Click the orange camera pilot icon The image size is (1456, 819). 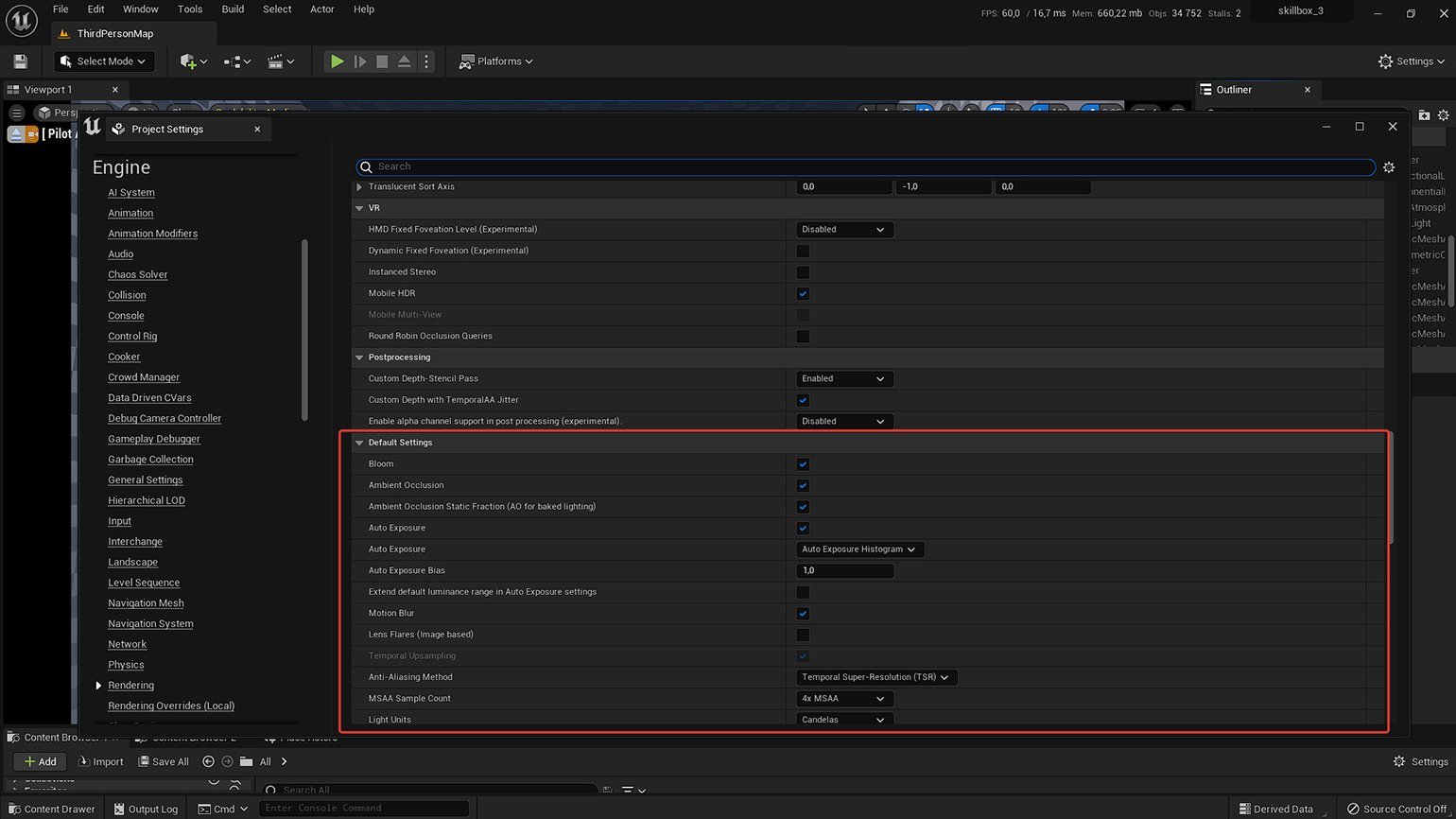pos(32,134)
